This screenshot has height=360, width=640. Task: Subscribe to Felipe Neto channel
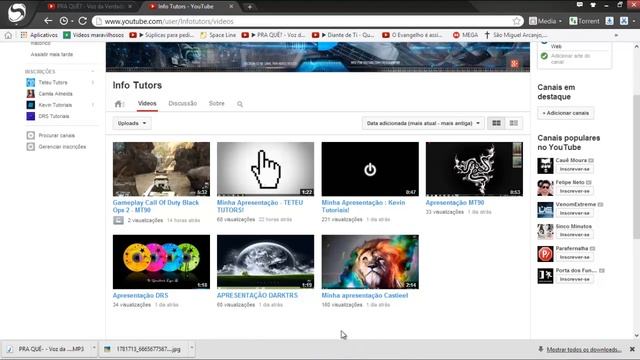(x=574, y=191)
